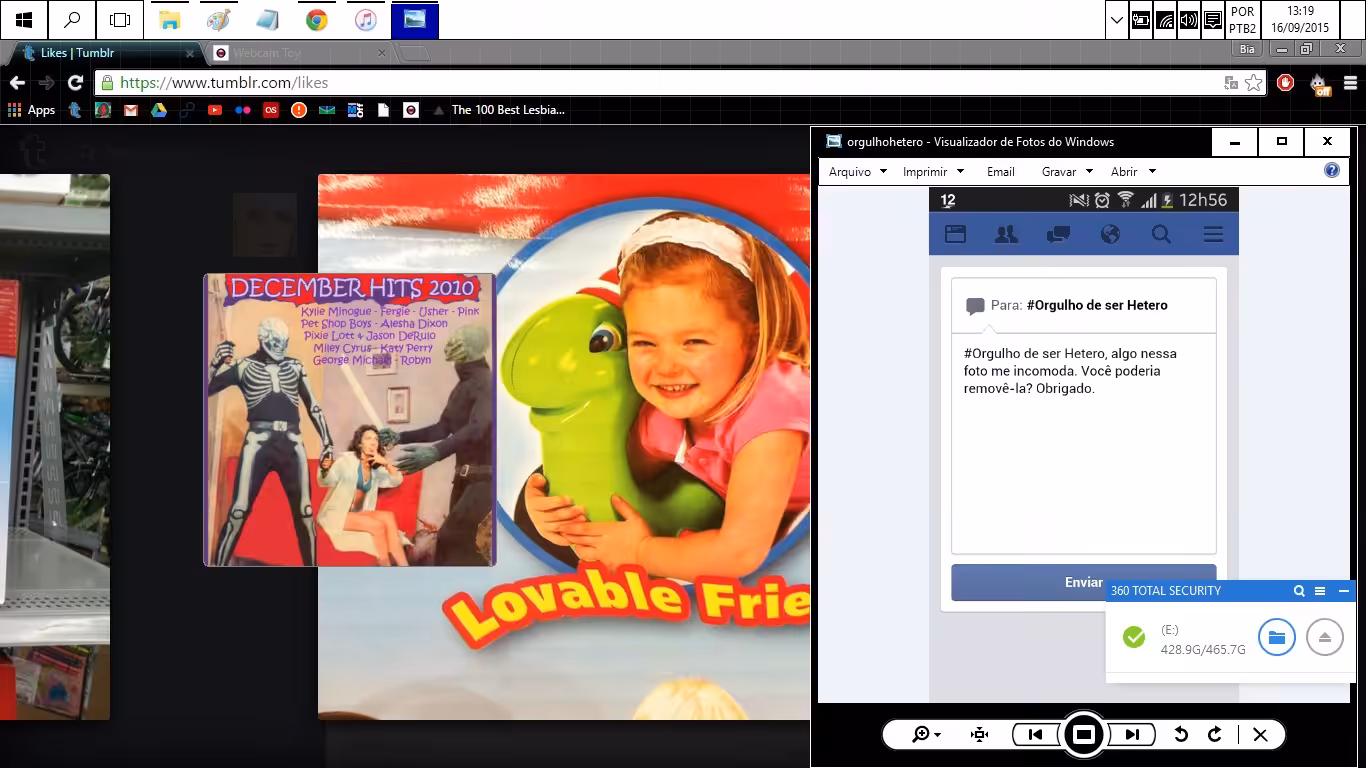Rotate the photo clockwise
This screenshot has height=768, width=1366.
[x=1215, y=735]
